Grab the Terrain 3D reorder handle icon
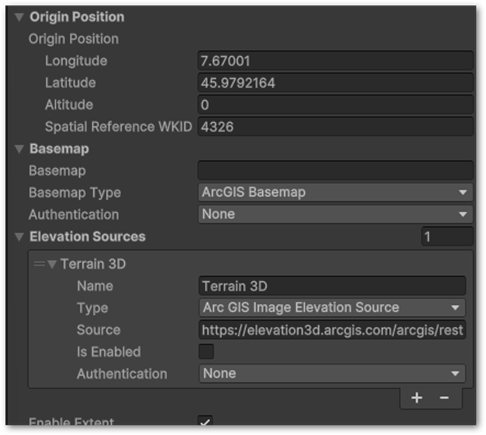This screenshot has height=435, width=486. (x=39, y=264)
